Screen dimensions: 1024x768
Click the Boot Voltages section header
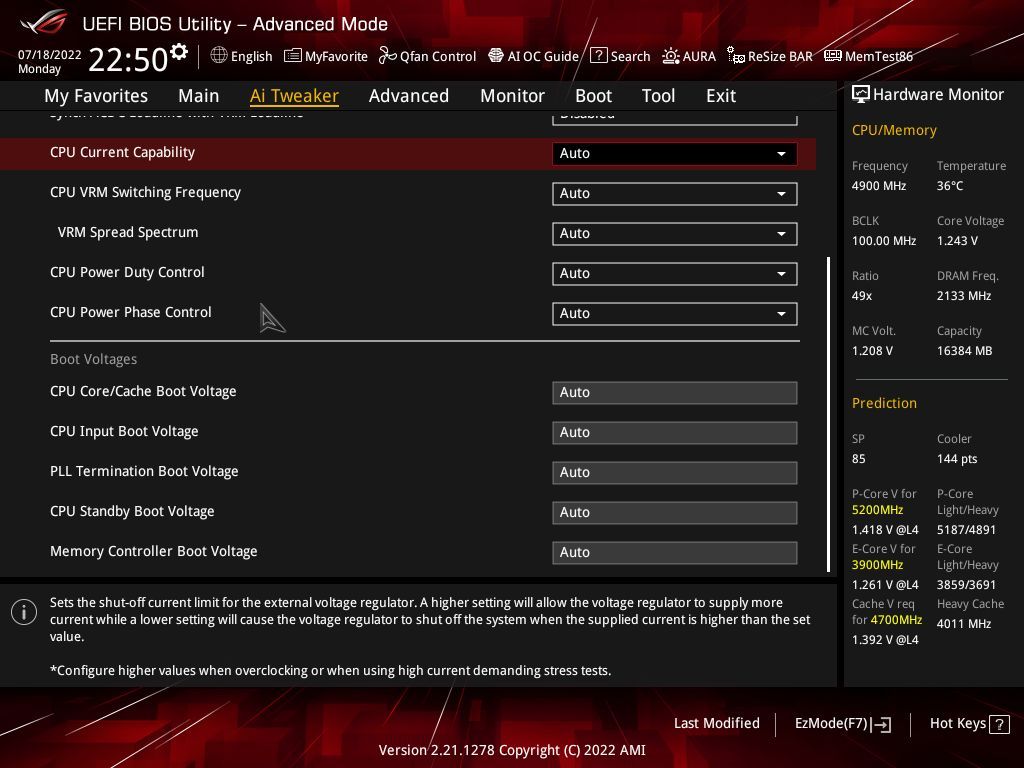pos(93,359)
